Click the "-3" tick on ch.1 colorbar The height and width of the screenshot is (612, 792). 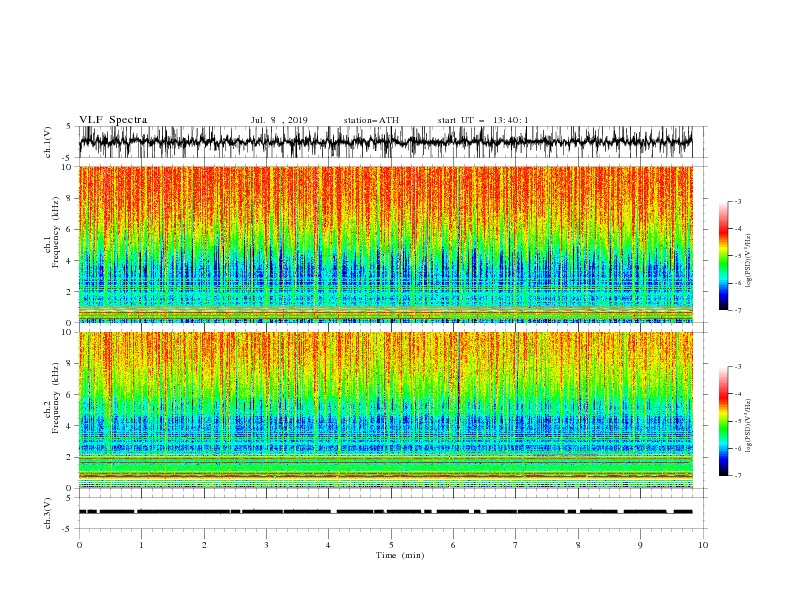click(737, 201)
